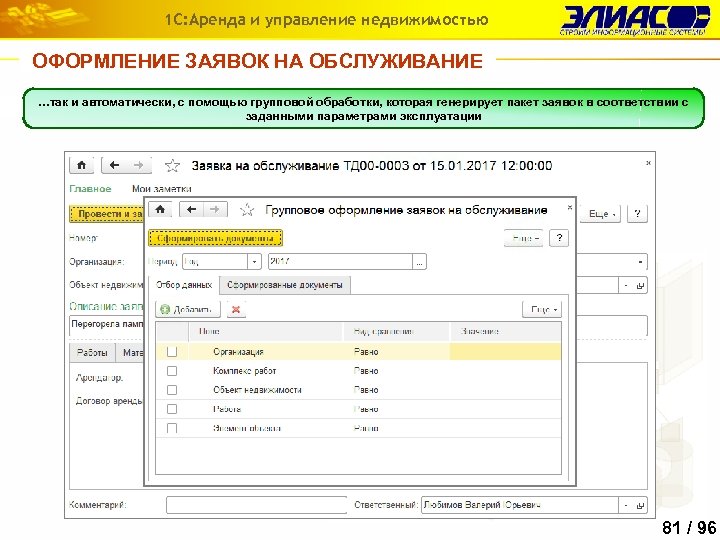720x540 pixels.
Task: Add Групповое оформление заявок to favorites
Action: click(x=247, y=210)
